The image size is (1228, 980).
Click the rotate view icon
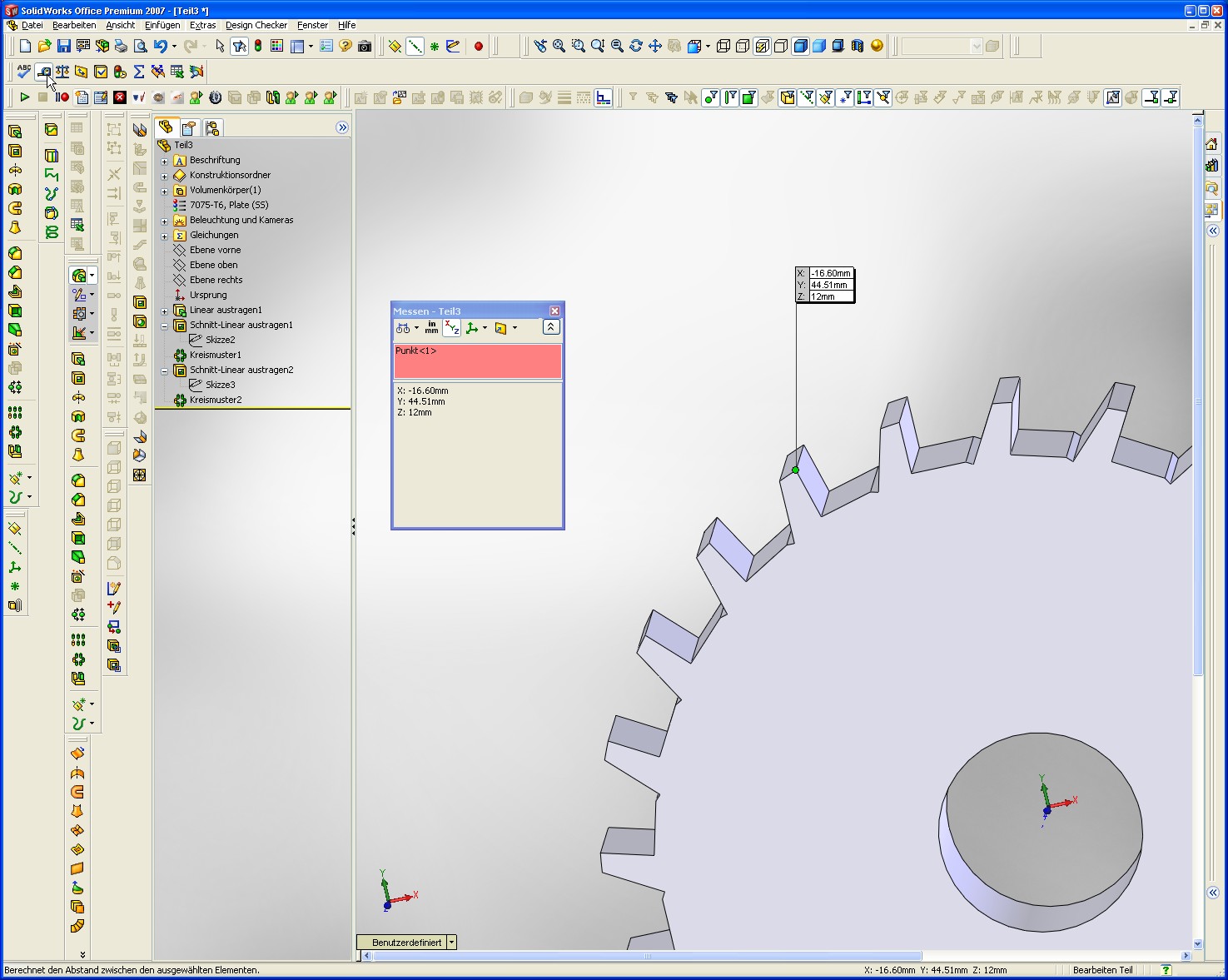636,47
